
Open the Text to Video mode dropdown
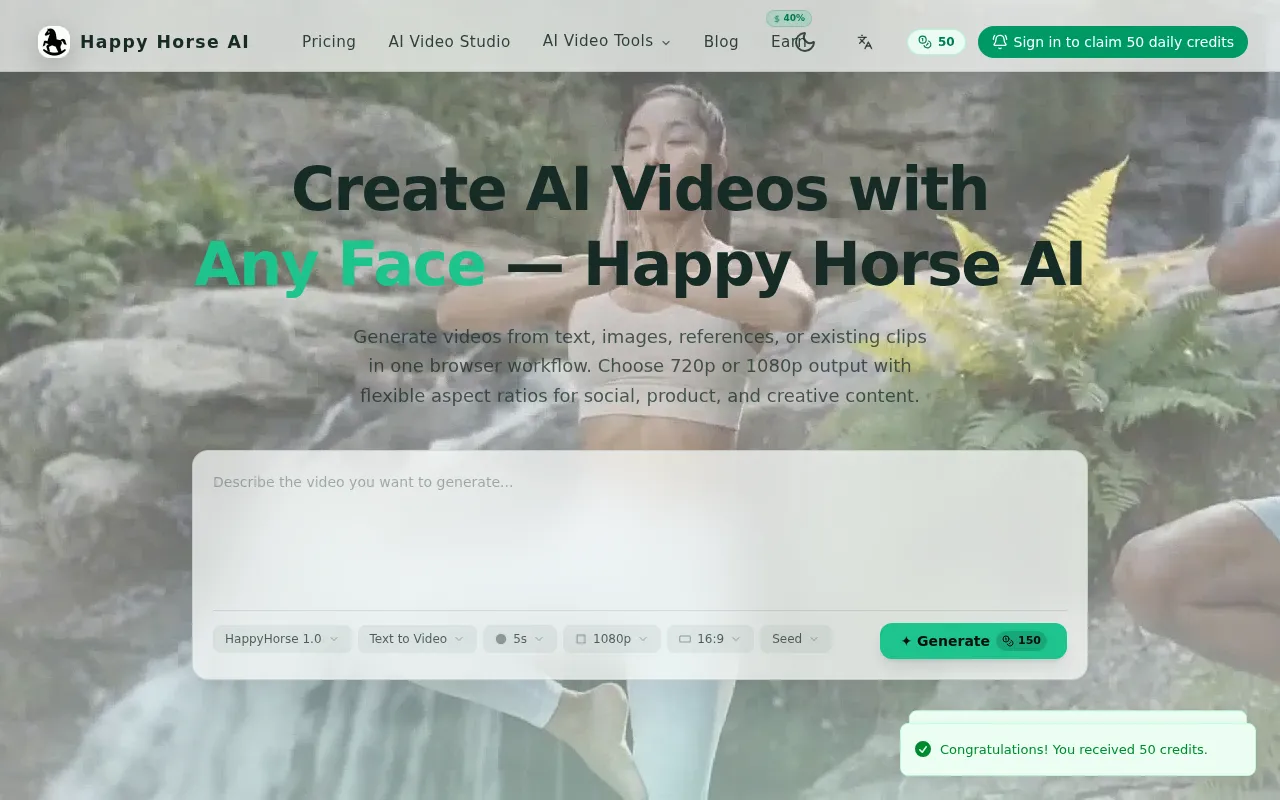pos(417,639)
